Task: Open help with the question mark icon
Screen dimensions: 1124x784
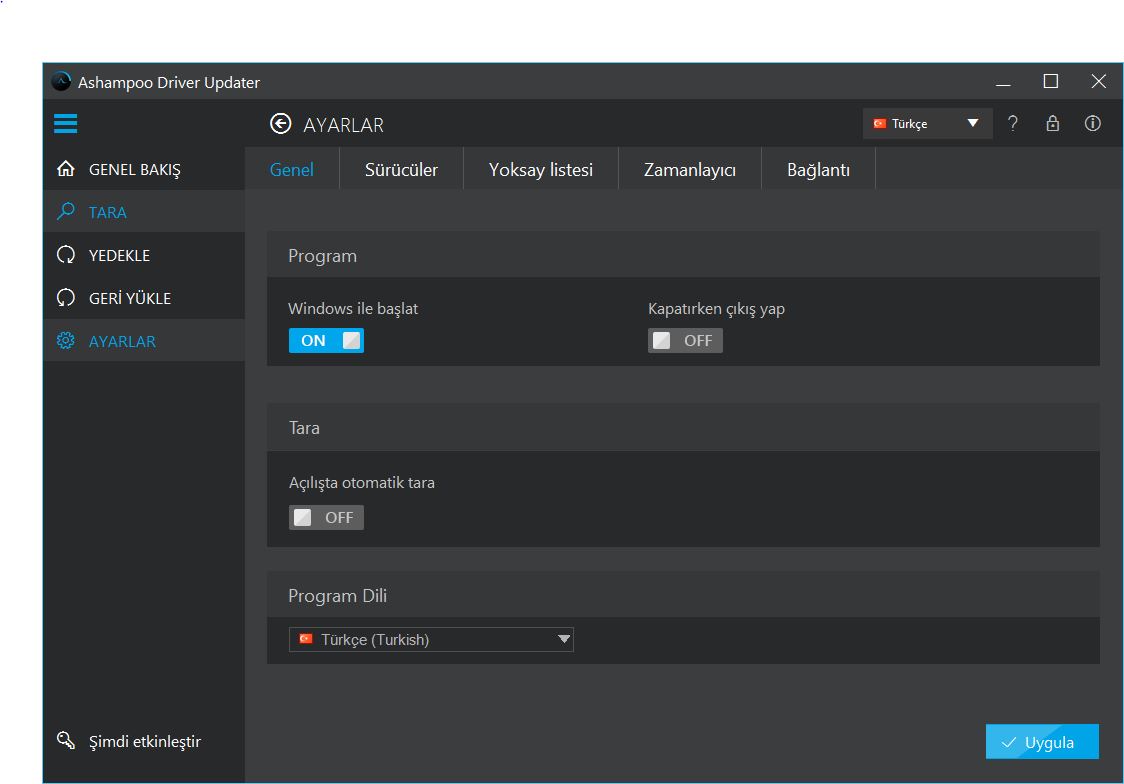Action: (x=1012, y=123)
